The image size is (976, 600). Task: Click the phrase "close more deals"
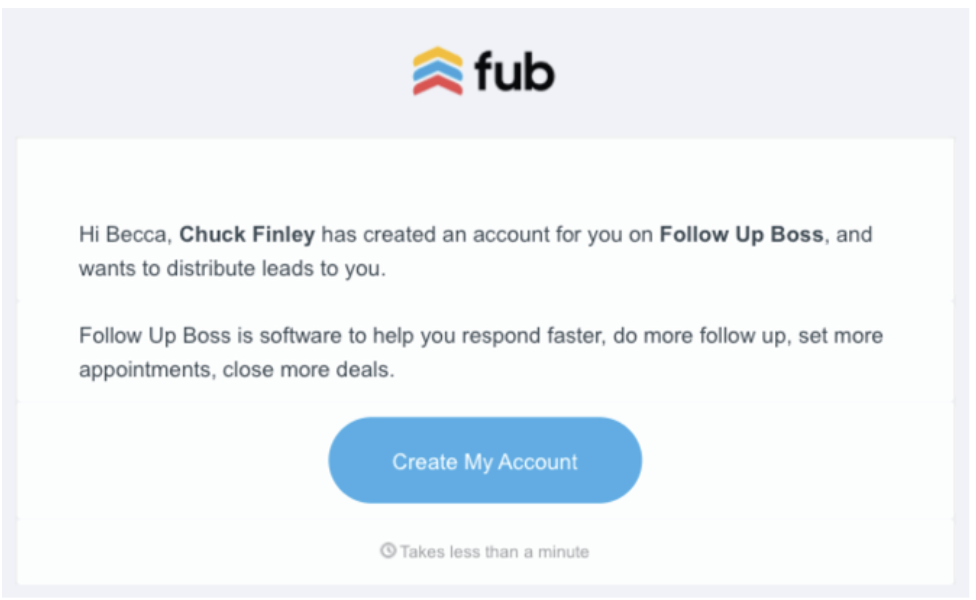[309, 368]
